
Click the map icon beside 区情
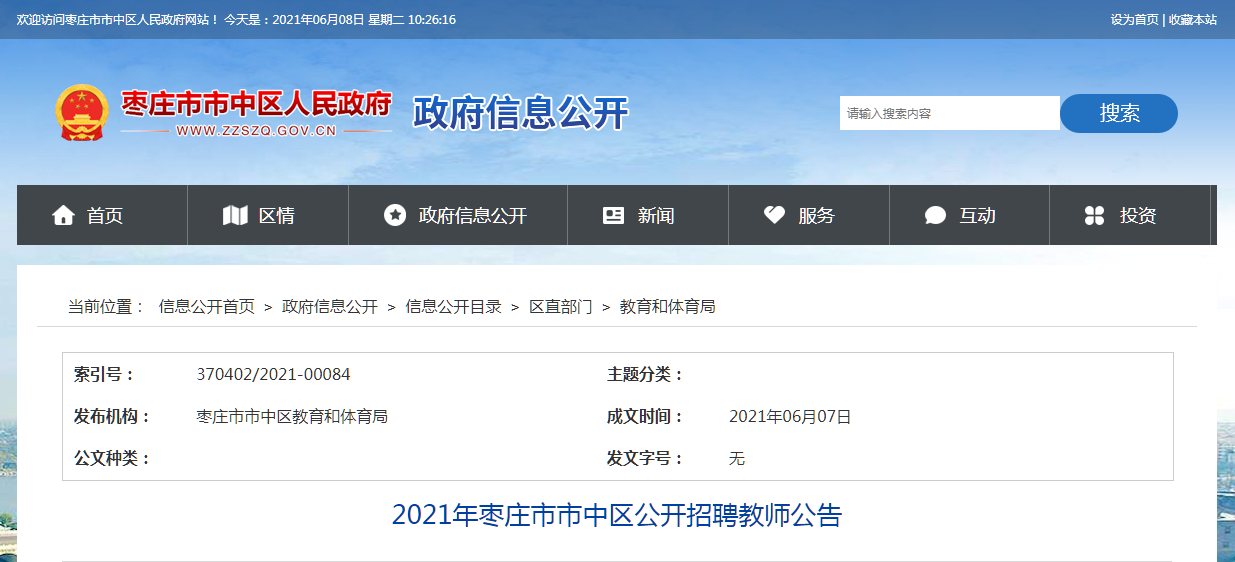(x=235, y=215)
